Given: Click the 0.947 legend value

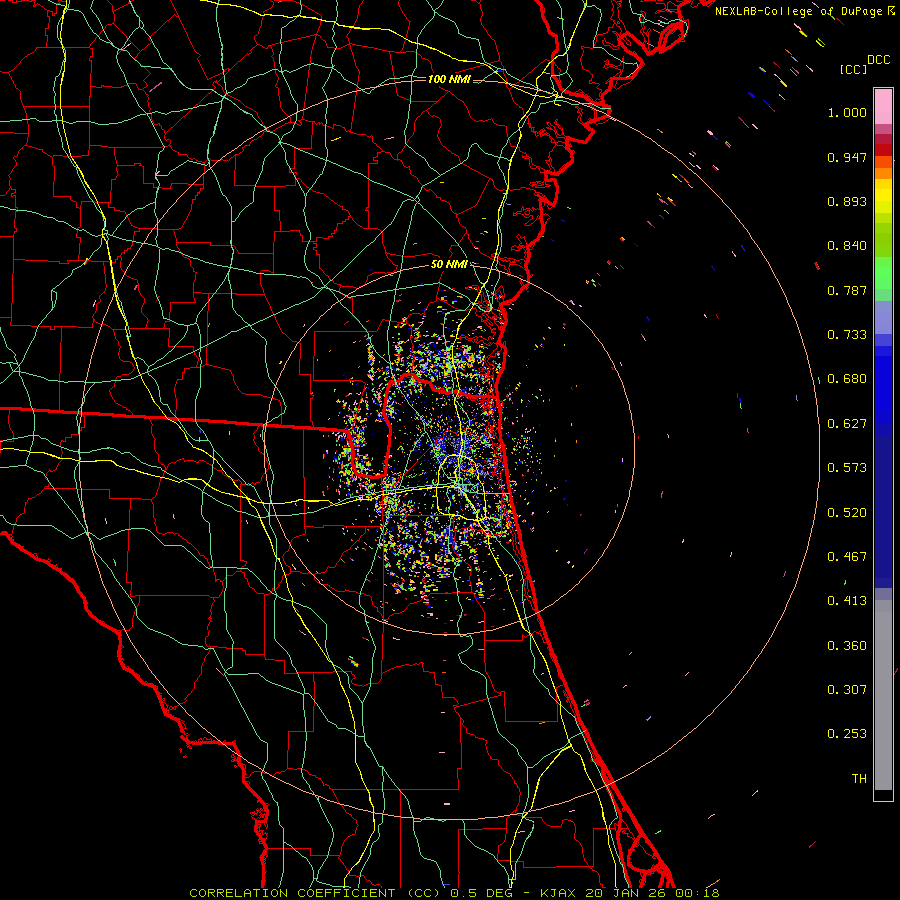Looking at the screenshot, I should click(847, 157).
